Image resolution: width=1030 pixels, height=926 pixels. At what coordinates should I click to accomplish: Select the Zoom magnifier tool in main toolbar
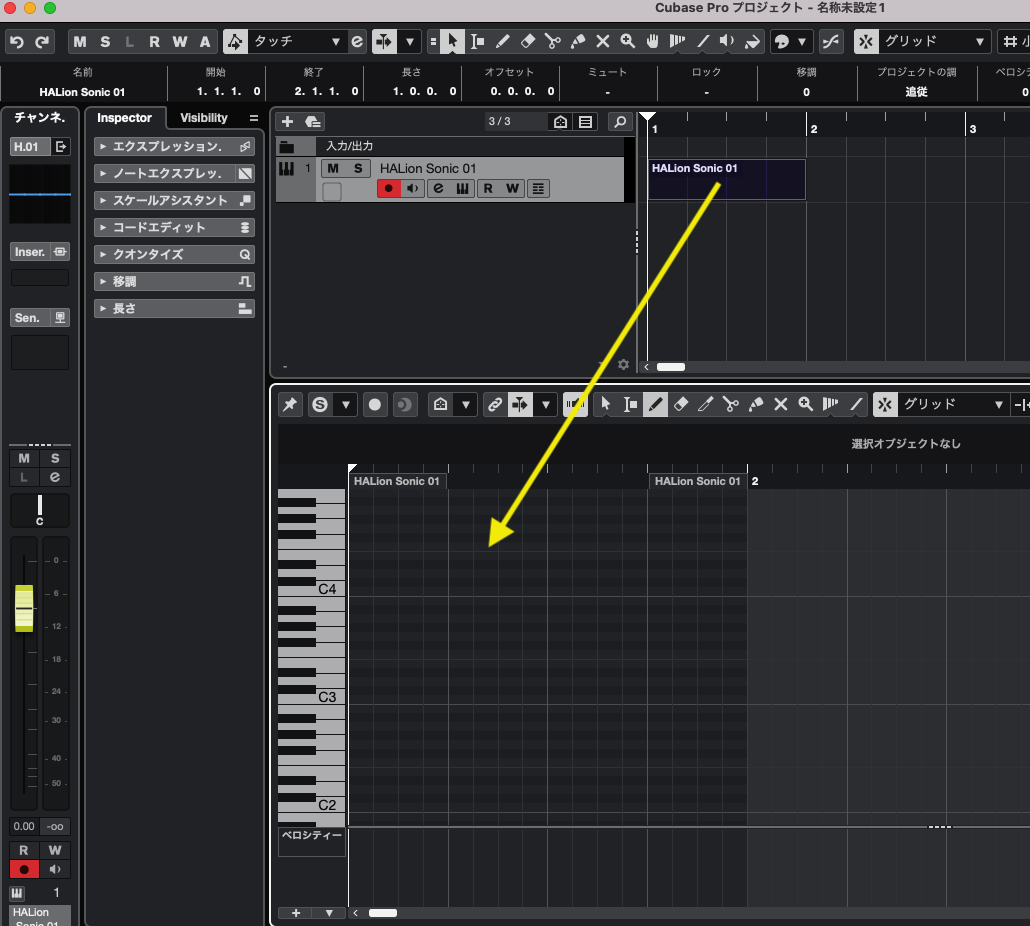(627, 42)
